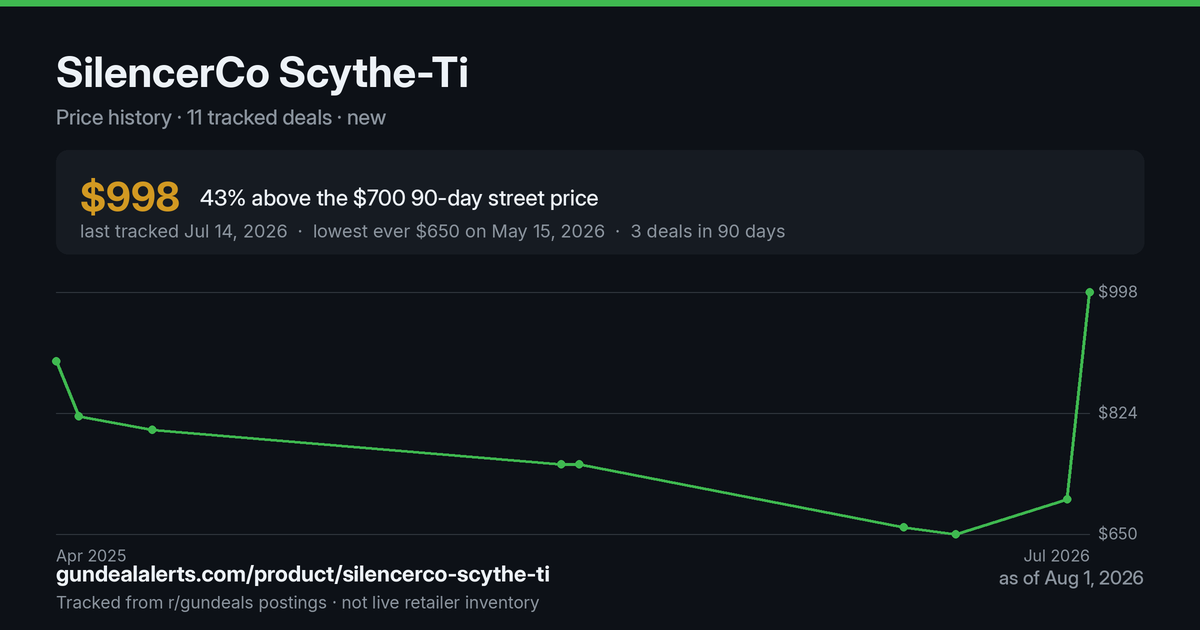Click the first data point at Apr 2025
Screen dimensions: 1200x630
coord(56,361)
